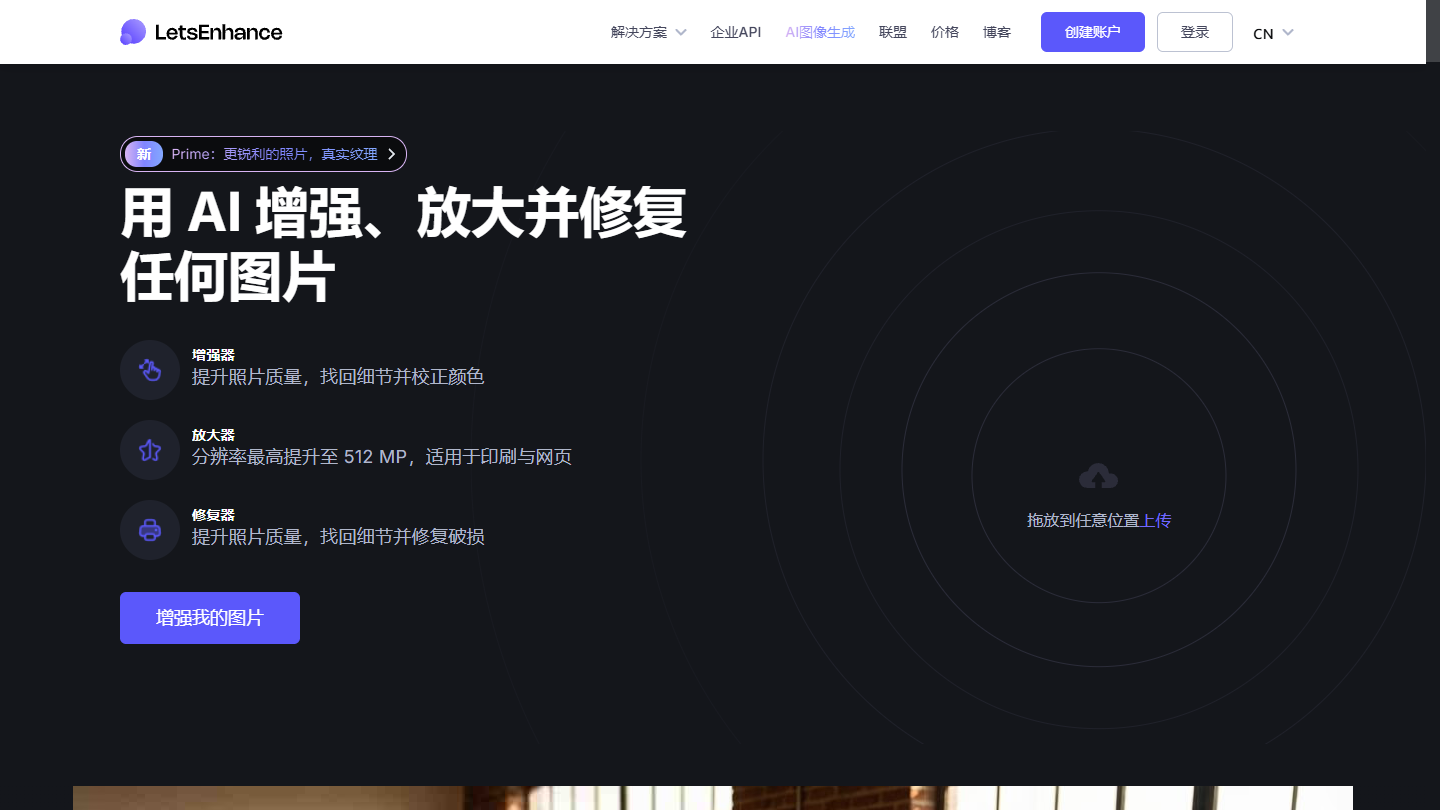1440x810 pixels.
Task: Open the Prime: 更锐利的照片 banner text
Action: (275, 154)
